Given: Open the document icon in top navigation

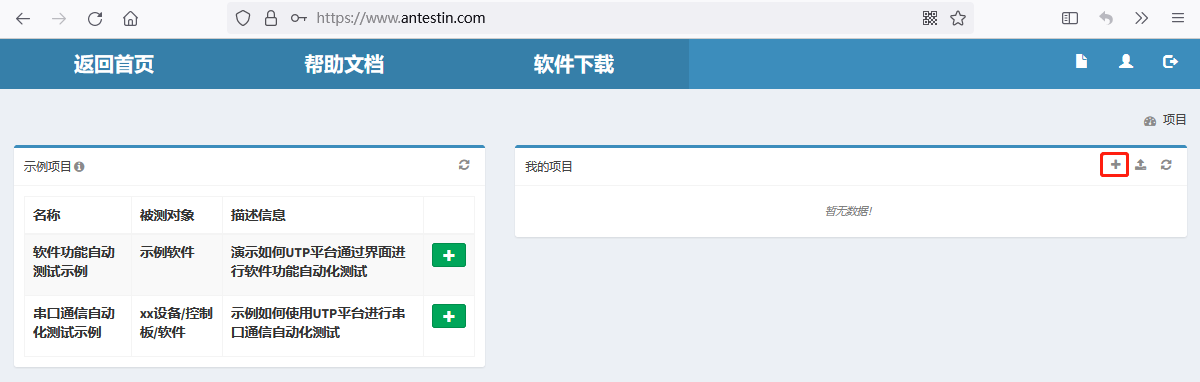Looking at the screenshot, I should coord(1081,61).
